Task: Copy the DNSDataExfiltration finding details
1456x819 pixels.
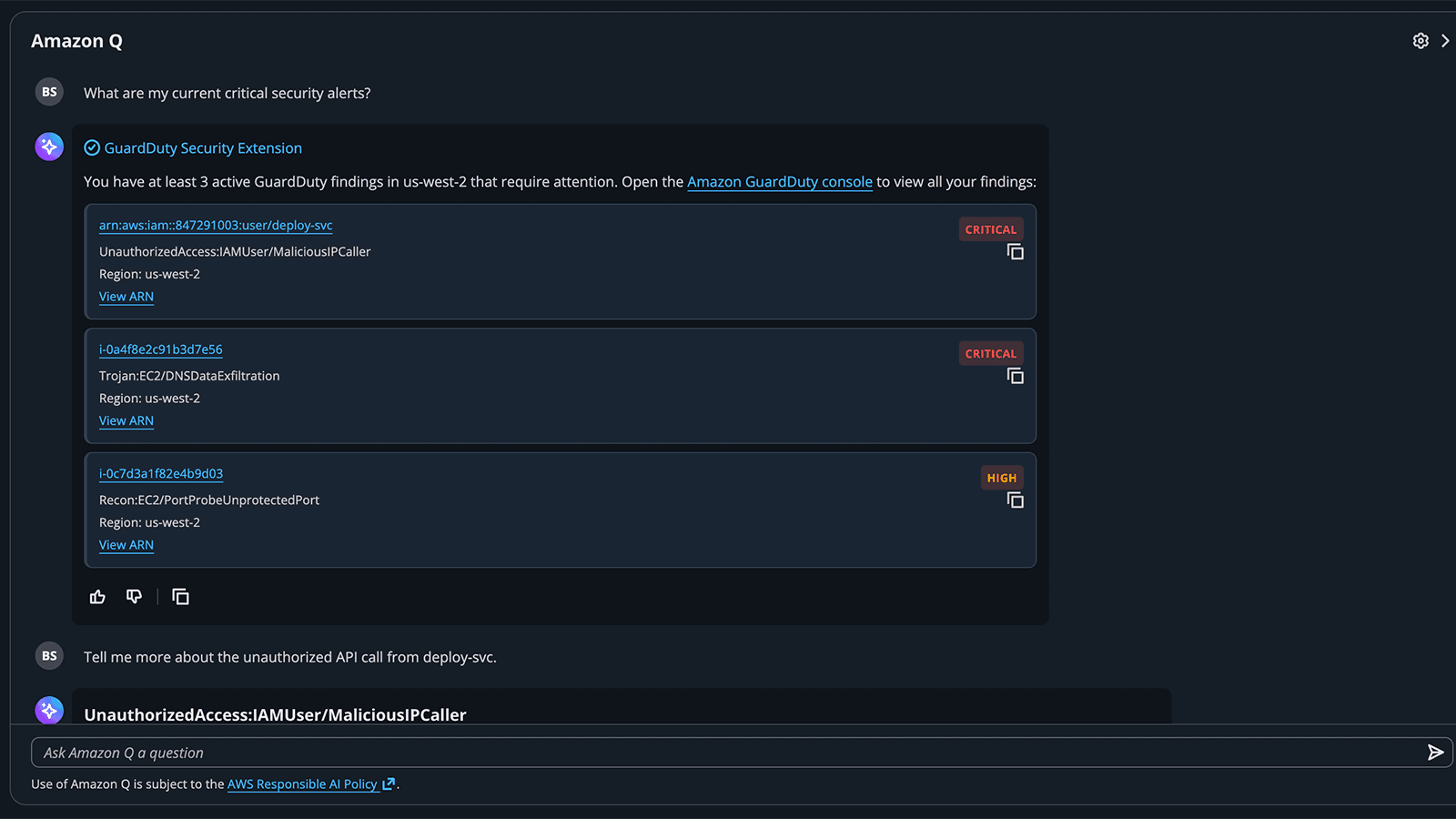Action: [1016, 376]
